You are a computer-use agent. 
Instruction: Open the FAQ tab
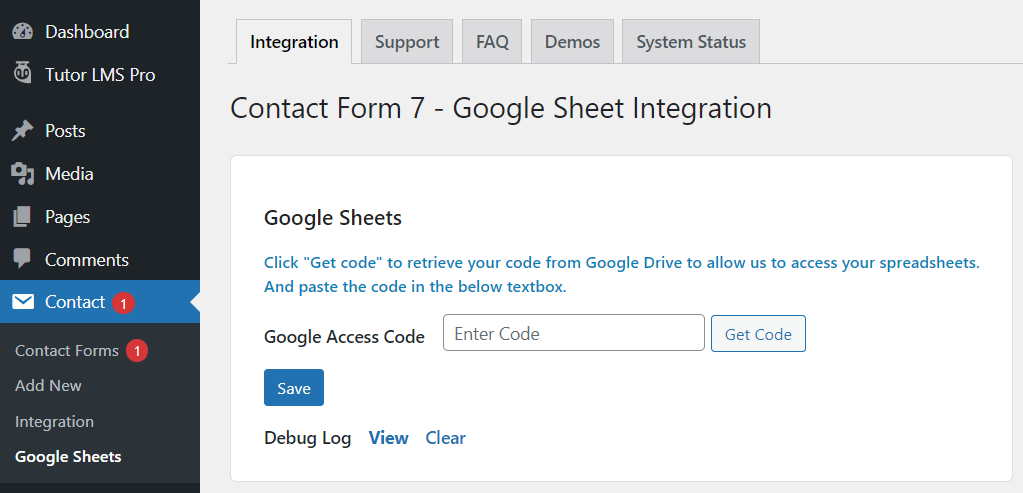(x=492, y=42)
